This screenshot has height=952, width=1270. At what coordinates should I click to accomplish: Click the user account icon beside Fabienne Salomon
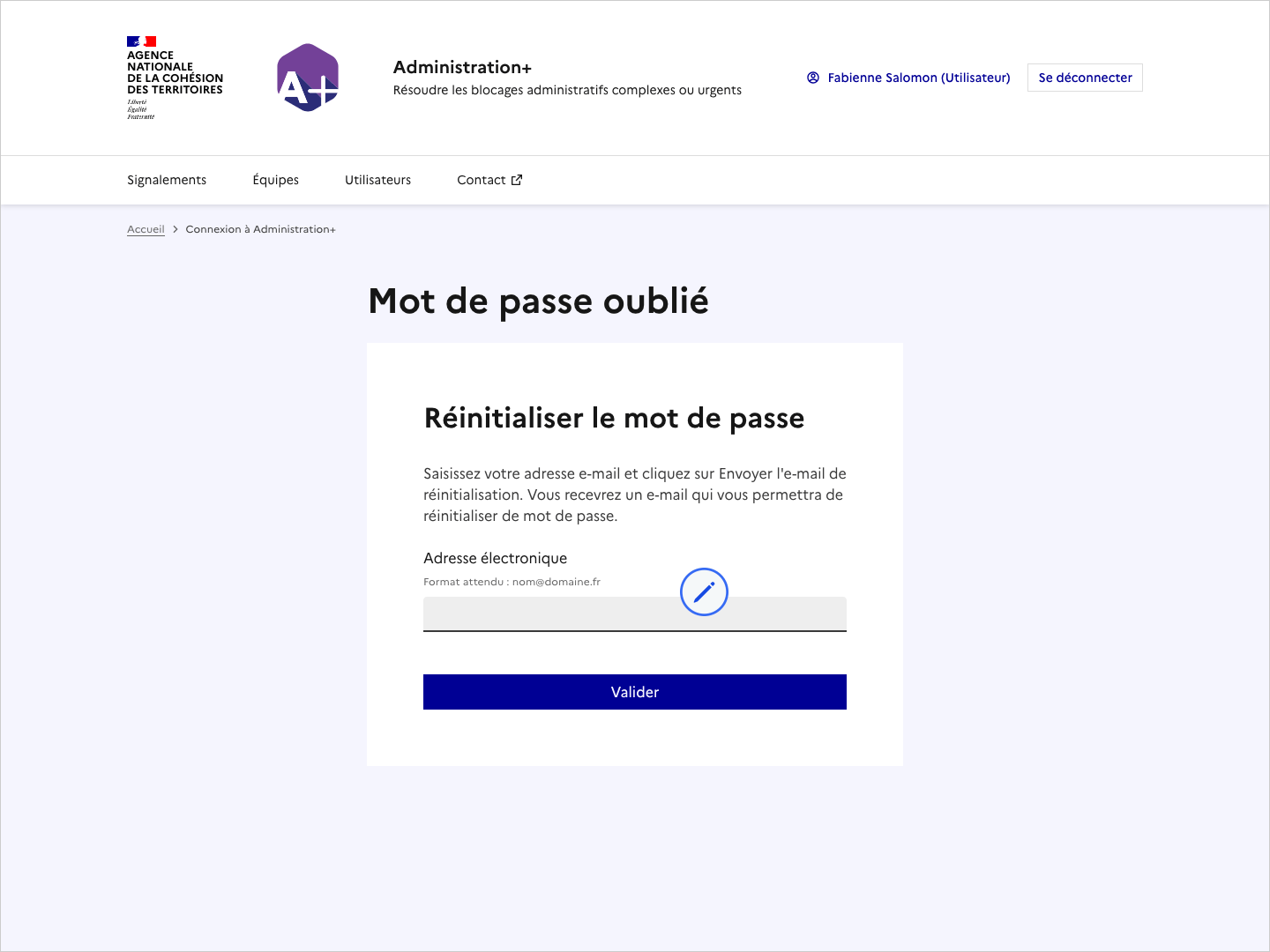[x=812, y=78]
